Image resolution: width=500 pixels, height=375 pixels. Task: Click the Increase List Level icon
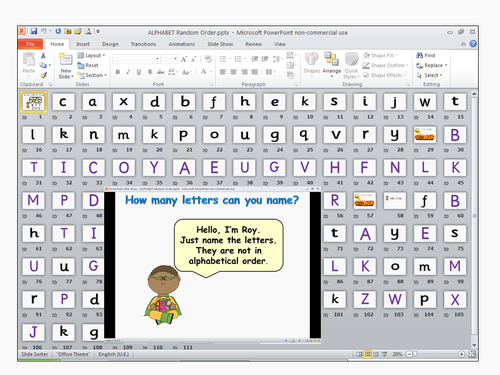tap(265, 59)
